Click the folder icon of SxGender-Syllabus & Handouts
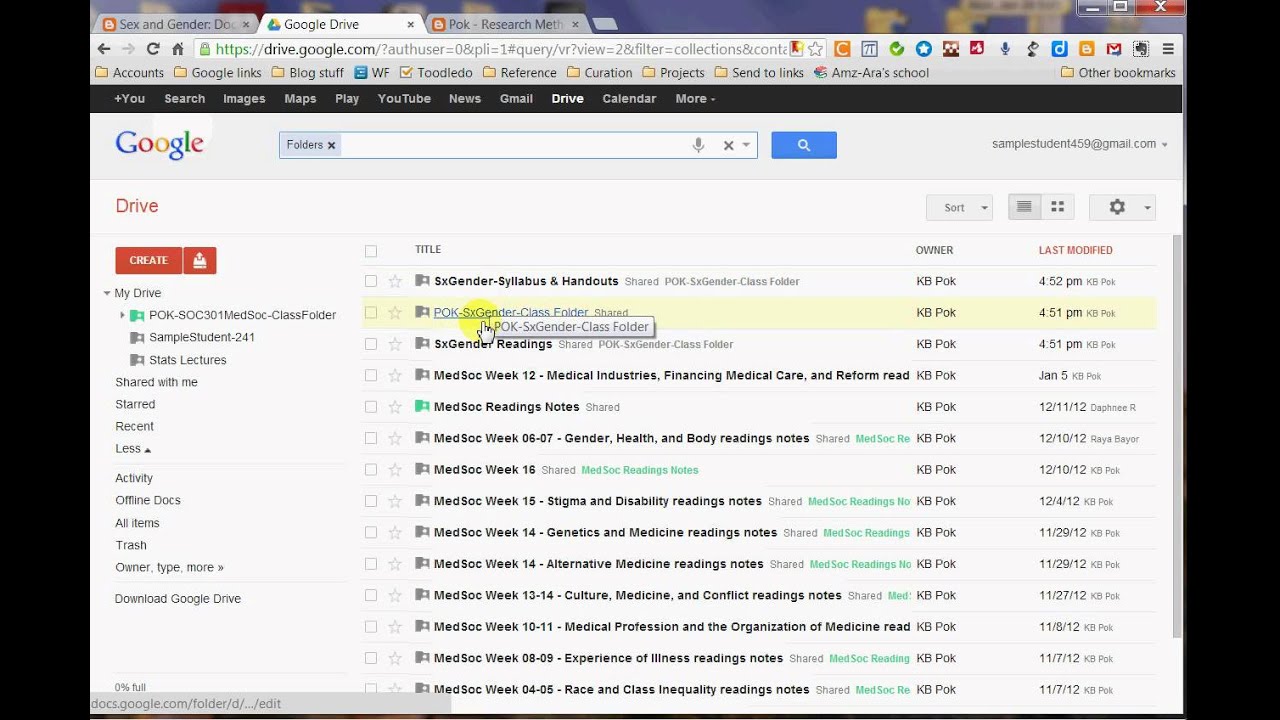 pos(422,281)
